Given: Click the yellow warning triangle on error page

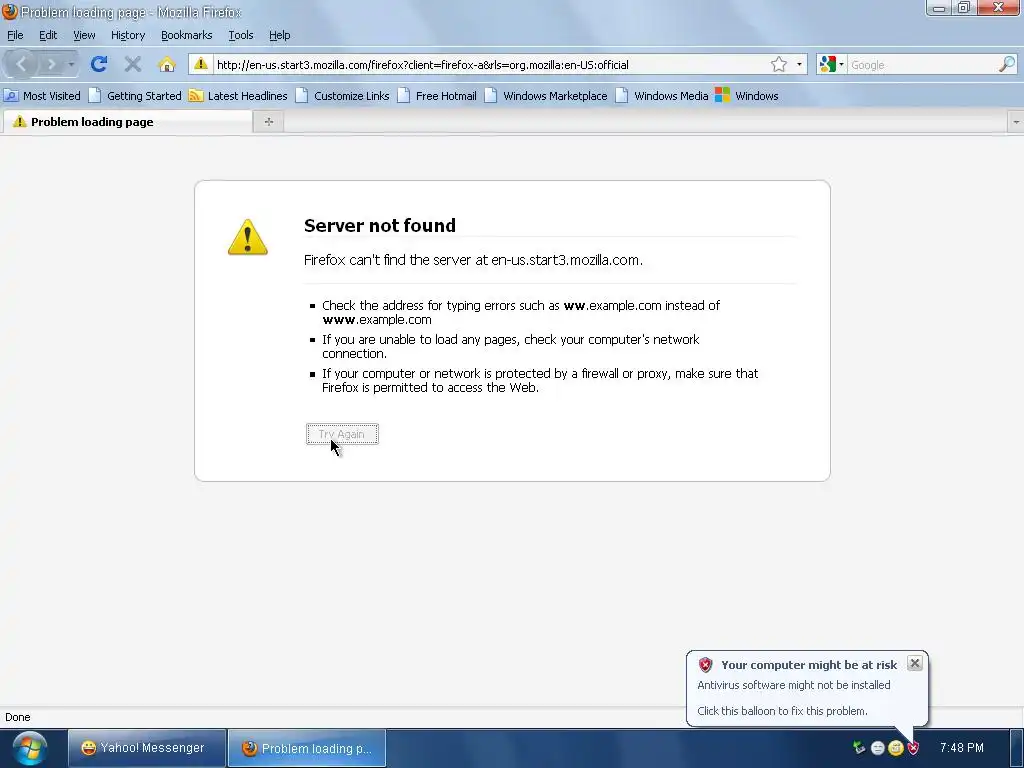Looking at the screenshot, I should click(248, 236).
